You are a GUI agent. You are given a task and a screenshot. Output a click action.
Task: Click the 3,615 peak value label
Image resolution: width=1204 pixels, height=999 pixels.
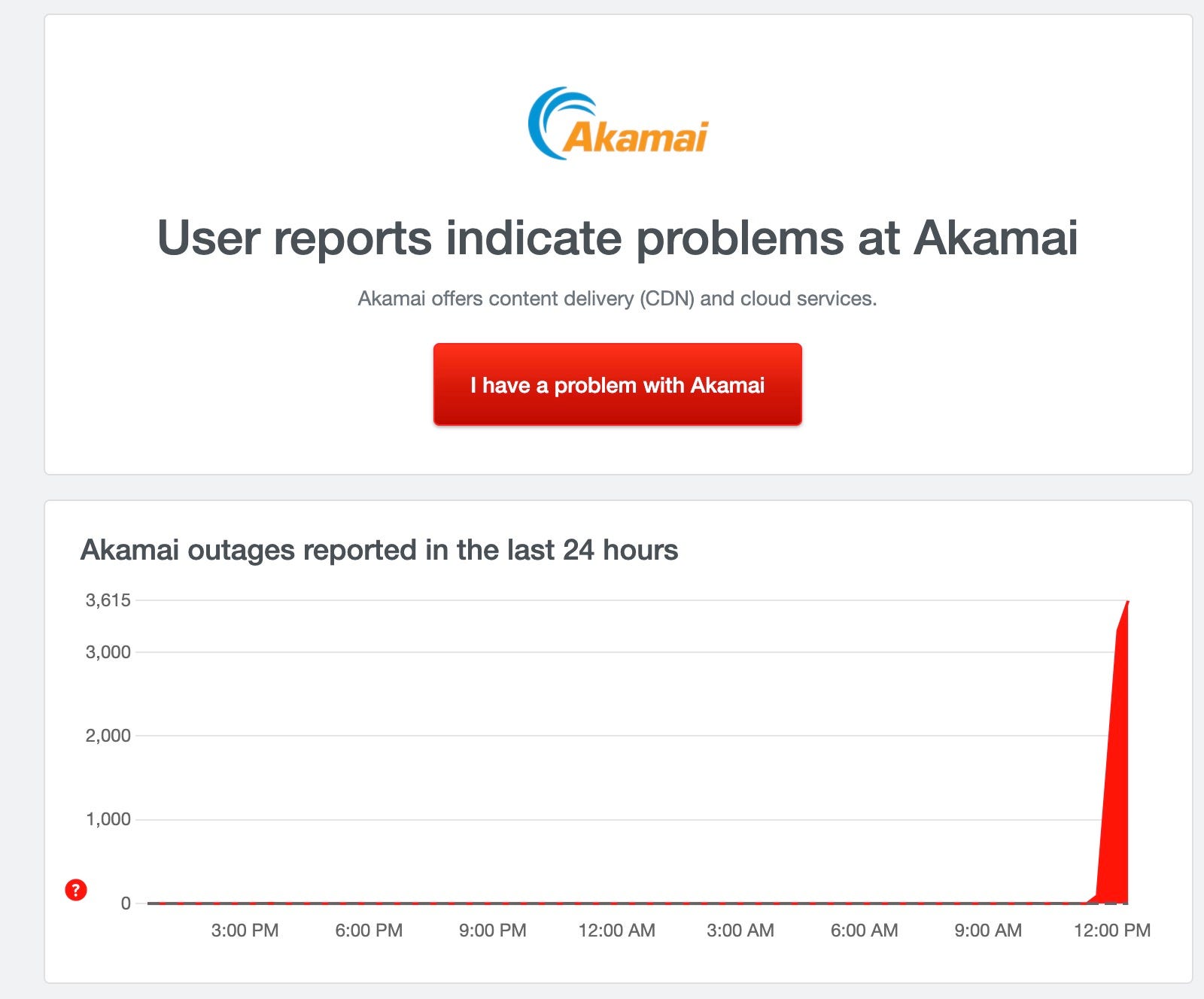[108, 600]
